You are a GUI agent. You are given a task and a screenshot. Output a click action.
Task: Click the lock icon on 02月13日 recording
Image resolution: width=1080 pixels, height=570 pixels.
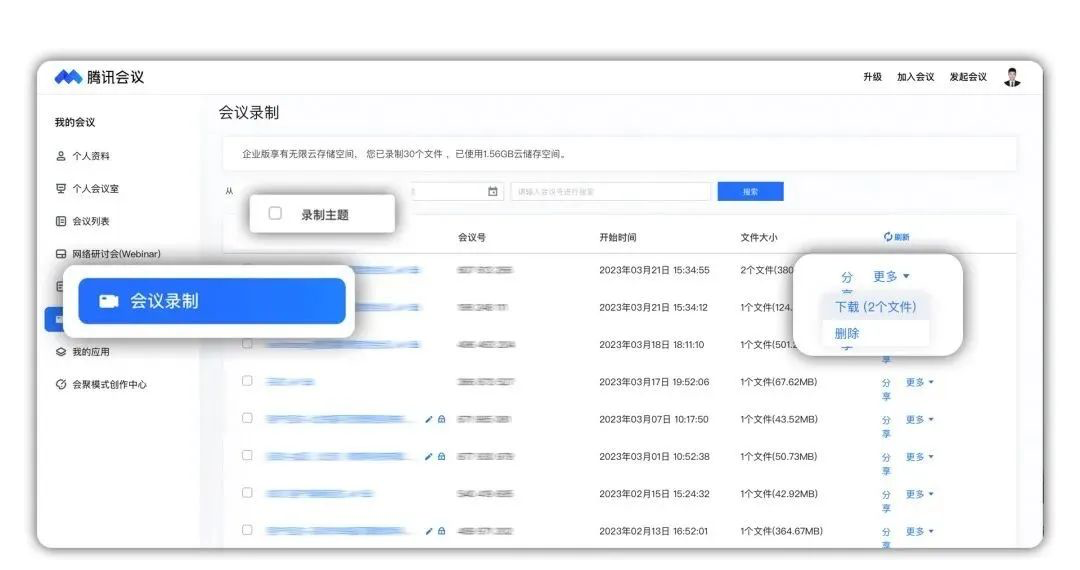(x=442, y=531)
